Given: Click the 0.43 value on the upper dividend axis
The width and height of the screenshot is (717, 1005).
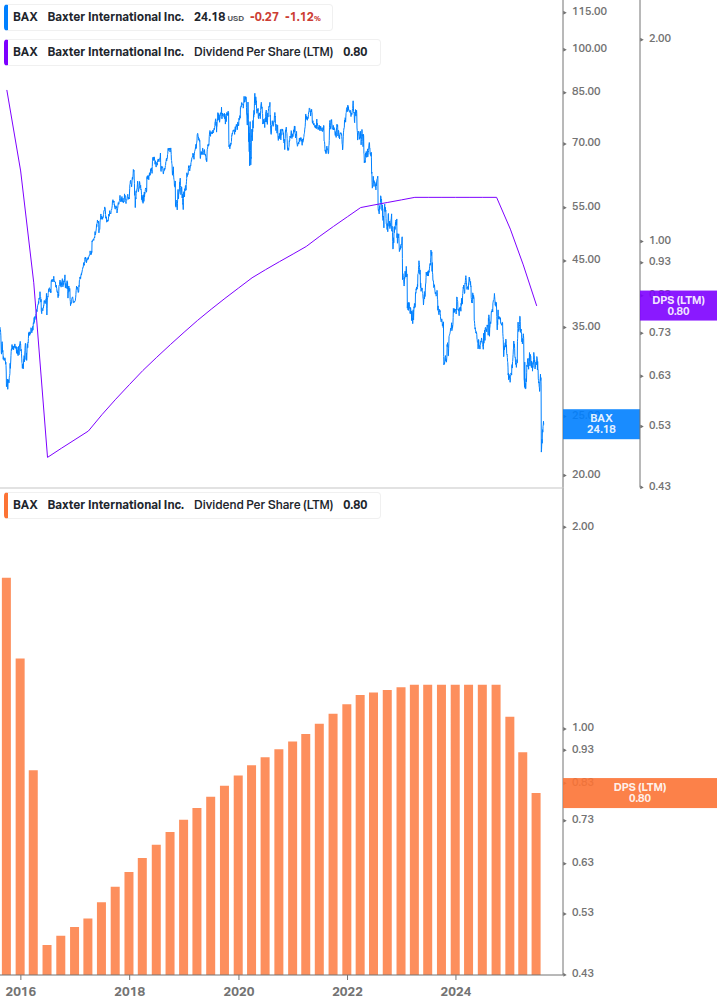Looking at the screenshot, I should pyautogui.click(x=660, y=486).
